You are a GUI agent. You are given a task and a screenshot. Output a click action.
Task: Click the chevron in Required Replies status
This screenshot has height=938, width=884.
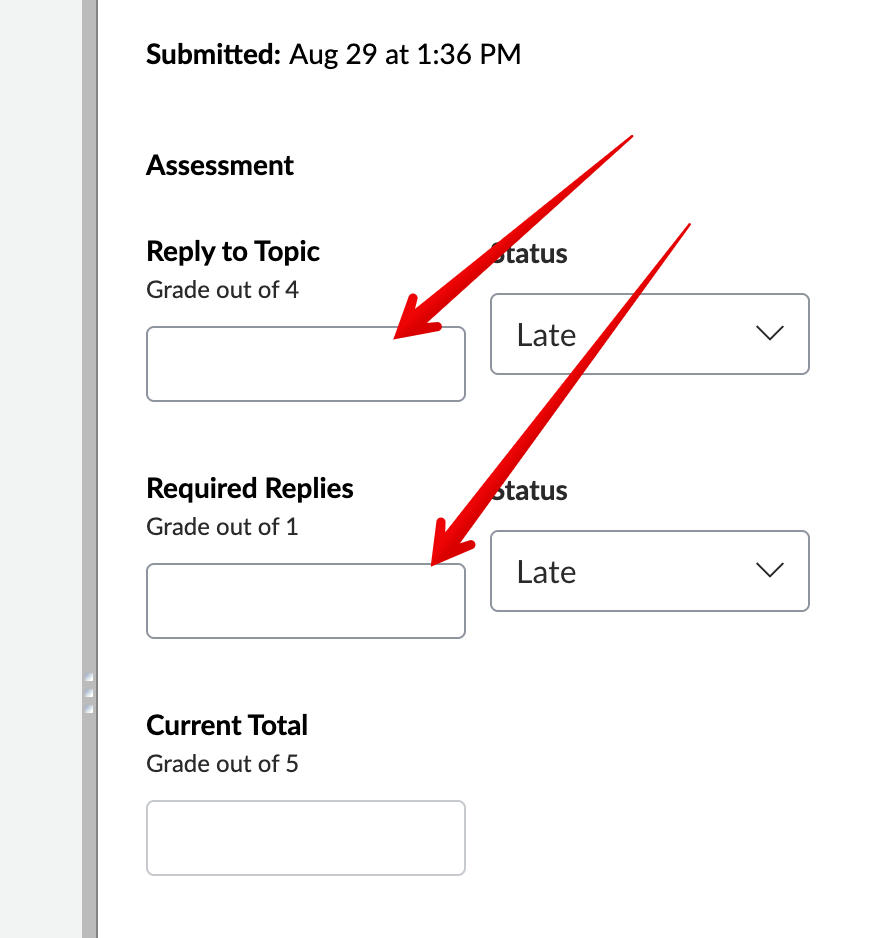(x=770, y=571)
